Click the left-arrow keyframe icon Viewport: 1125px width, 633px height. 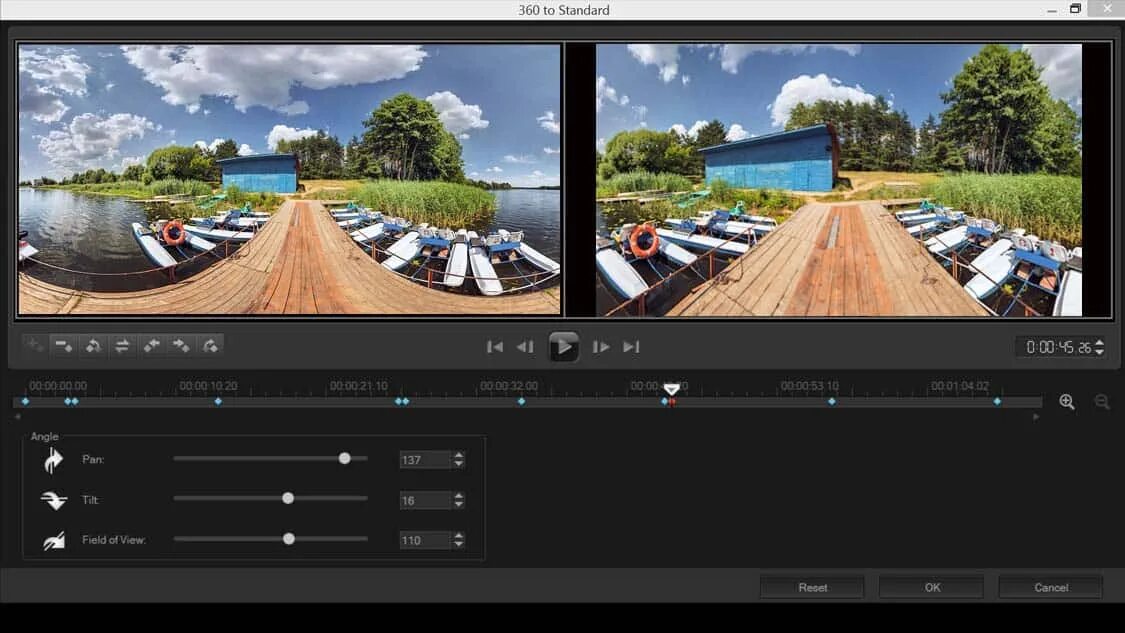coord(151,346)
